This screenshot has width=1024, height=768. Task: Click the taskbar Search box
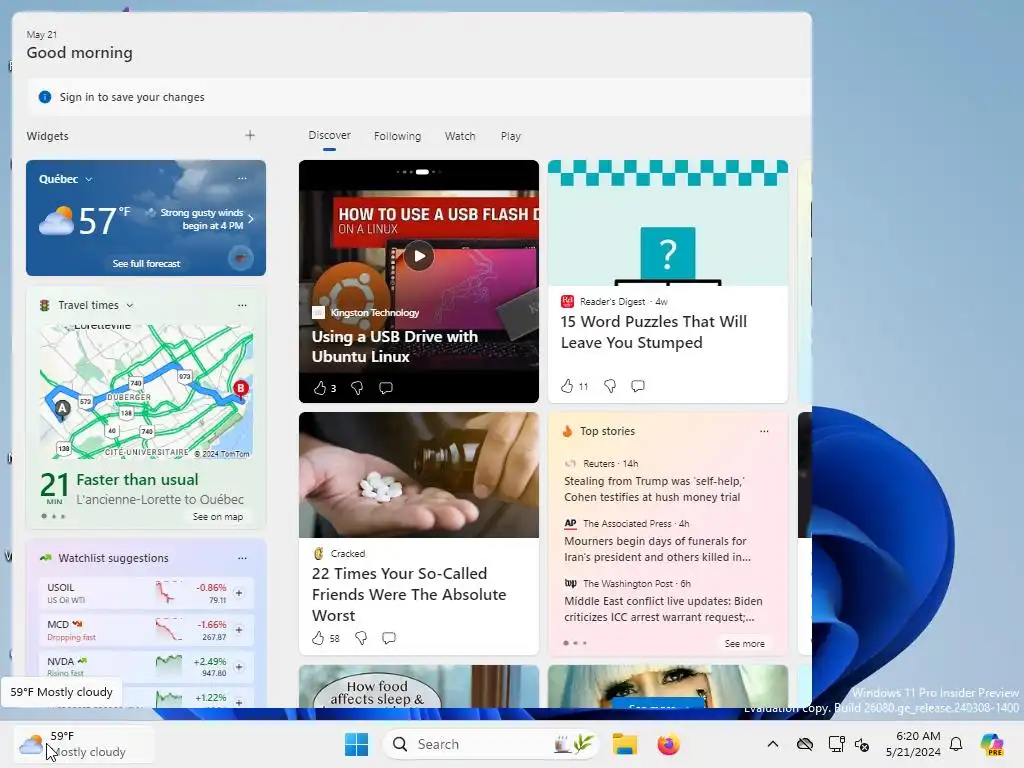490,744
